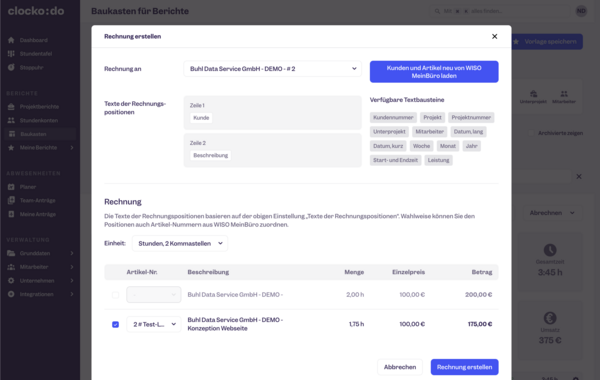The image size is (600, 380).
Task: Open the Abrechnen dropdown behind dialog
Action: point(553,213)
